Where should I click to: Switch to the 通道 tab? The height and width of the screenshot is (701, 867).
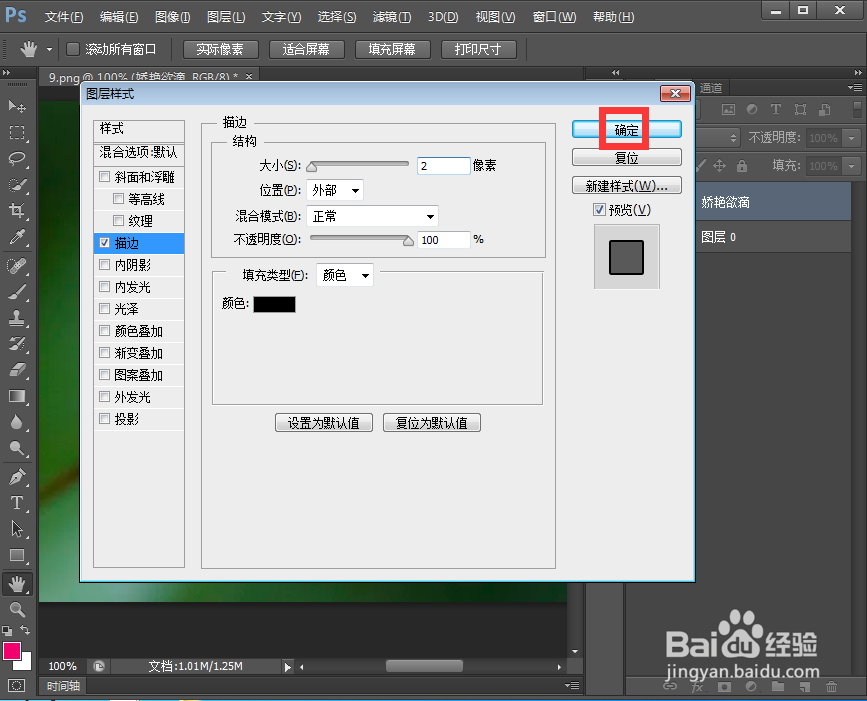pyautogui.click(x=711, y=87)
